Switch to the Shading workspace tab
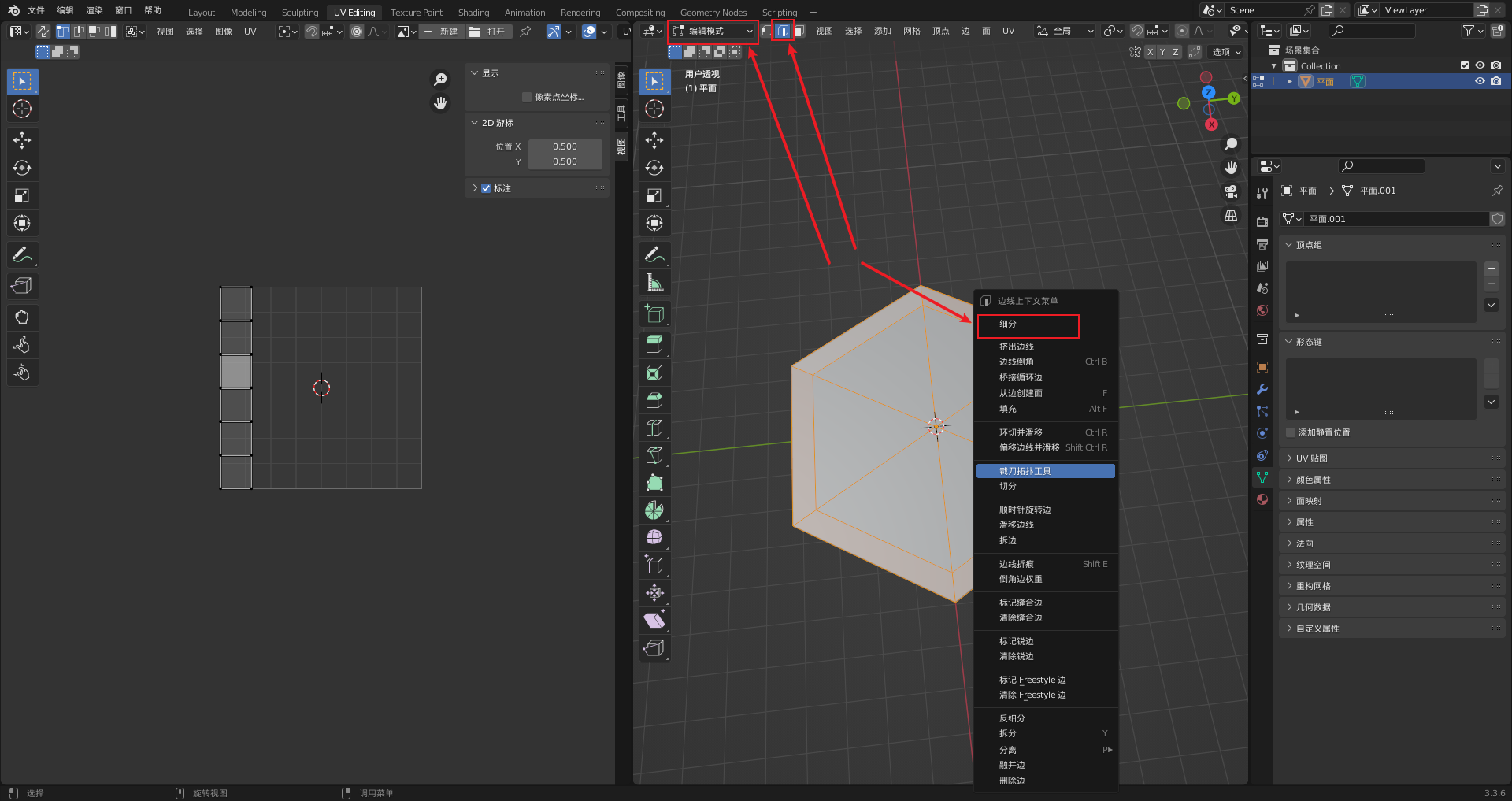The height and width of the screenshot is (801, 1512). [x=474, y=13]
